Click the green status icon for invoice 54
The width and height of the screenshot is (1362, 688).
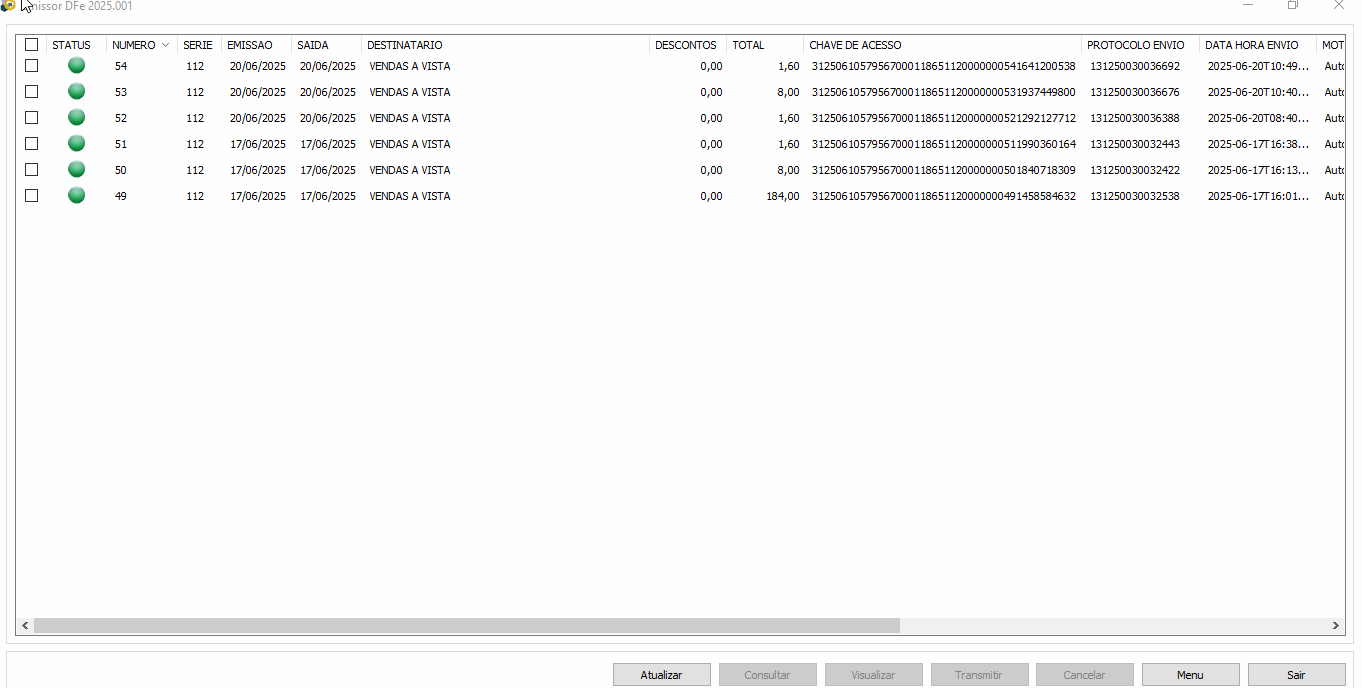(76, 66)
